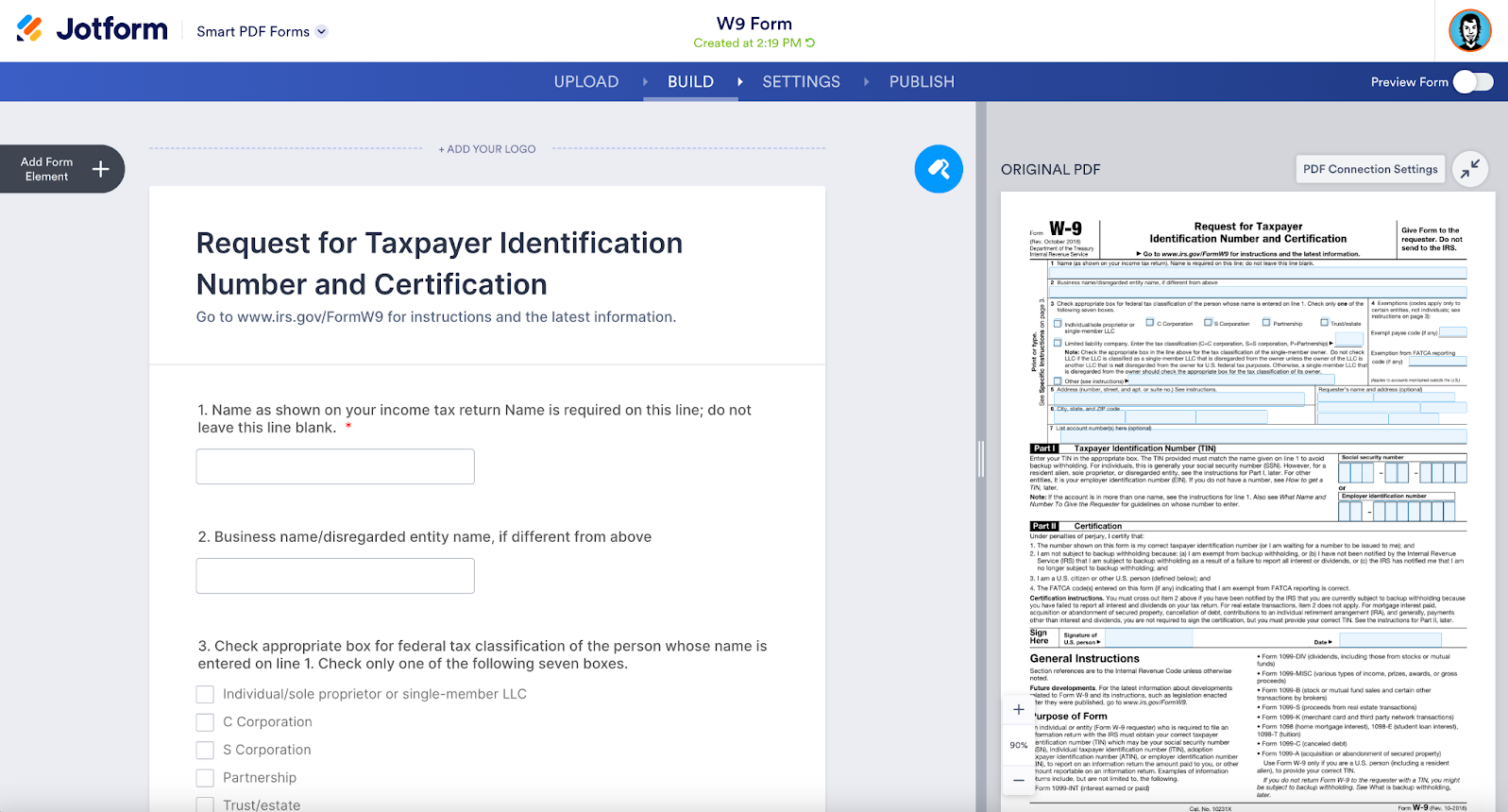The width and height of the screenshot is (1508, 812).
Task: Click the plus icon on Add Form Element
Action: tap(101, 169)
